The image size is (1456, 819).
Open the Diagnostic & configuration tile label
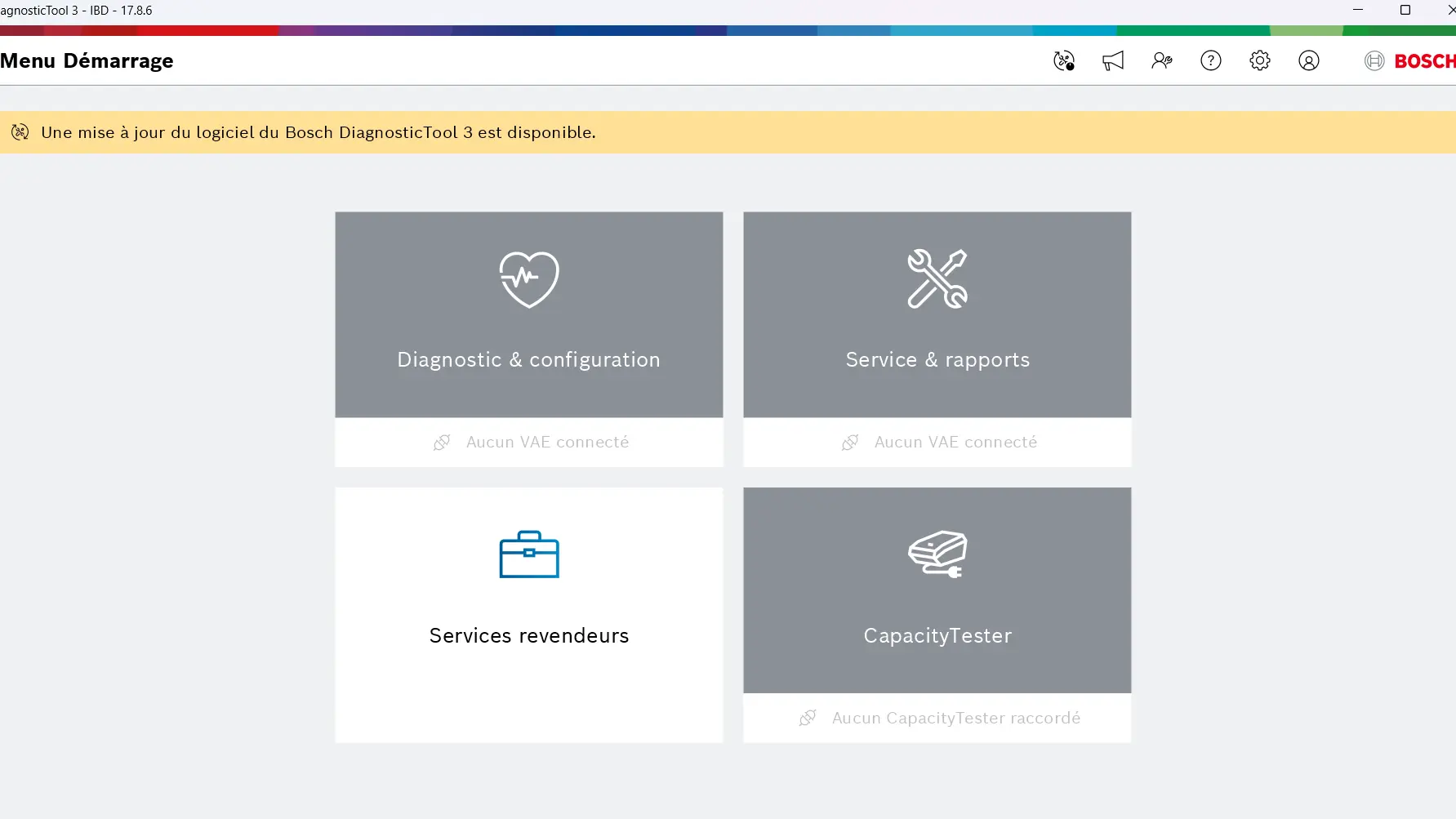point(528,360)
